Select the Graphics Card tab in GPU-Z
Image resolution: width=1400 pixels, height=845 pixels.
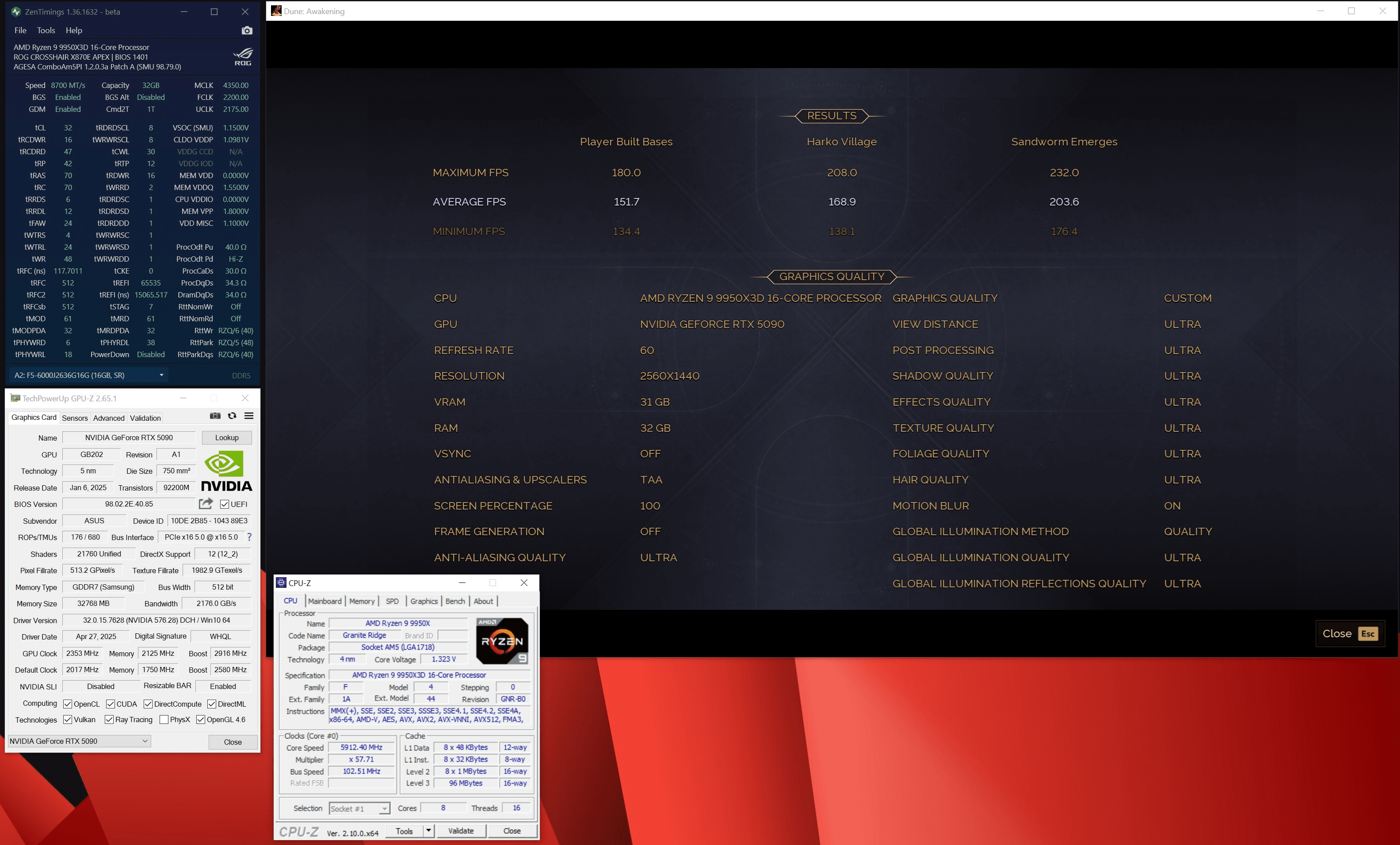(34, 417)
